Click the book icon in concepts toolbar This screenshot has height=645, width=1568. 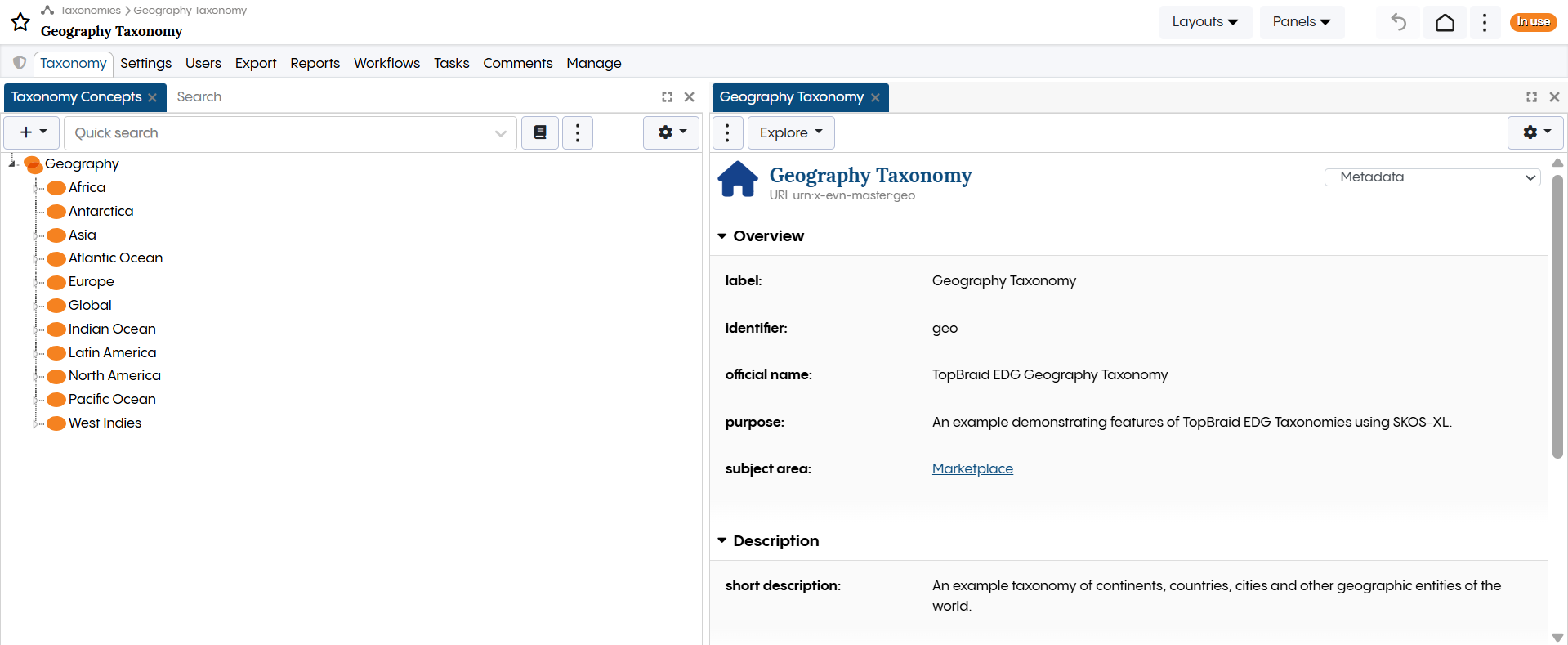[x=540, y=132]
